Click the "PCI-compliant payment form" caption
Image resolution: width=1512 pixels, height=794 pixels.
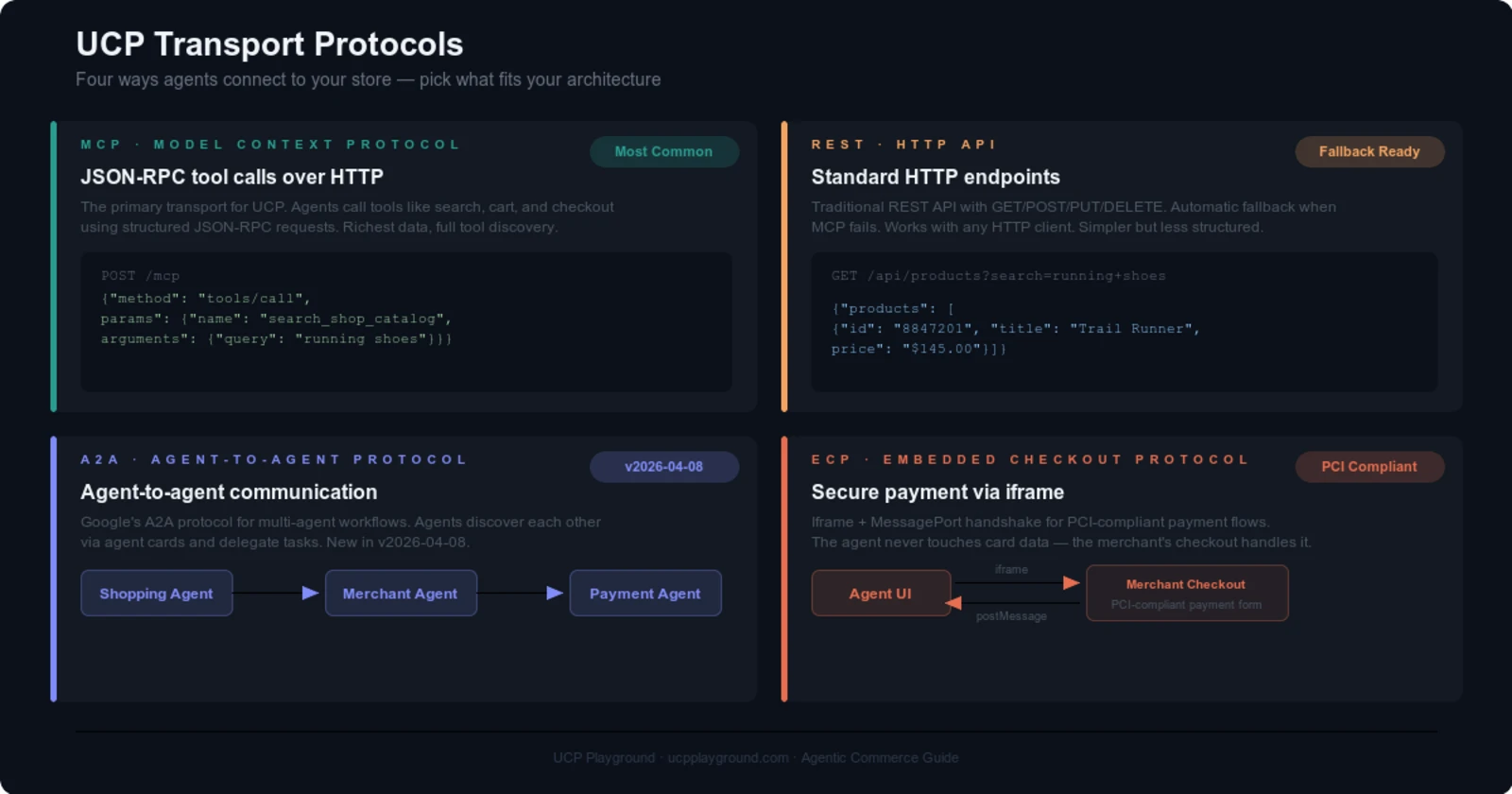click(x=1186, y=605)
